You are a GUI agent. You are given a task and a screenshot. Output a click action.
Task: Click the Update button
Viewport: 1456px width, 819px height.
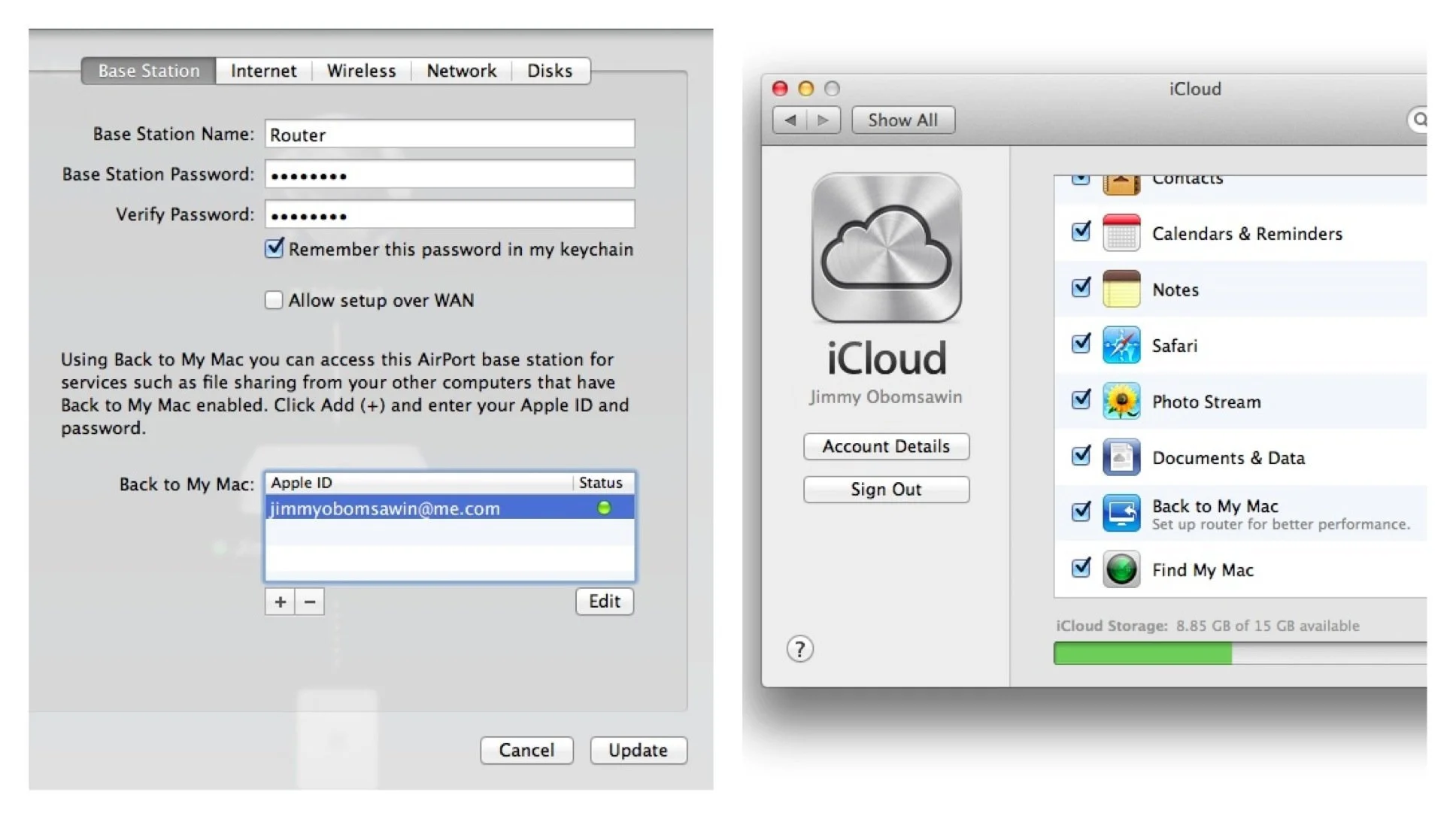(x=638, y=750)
